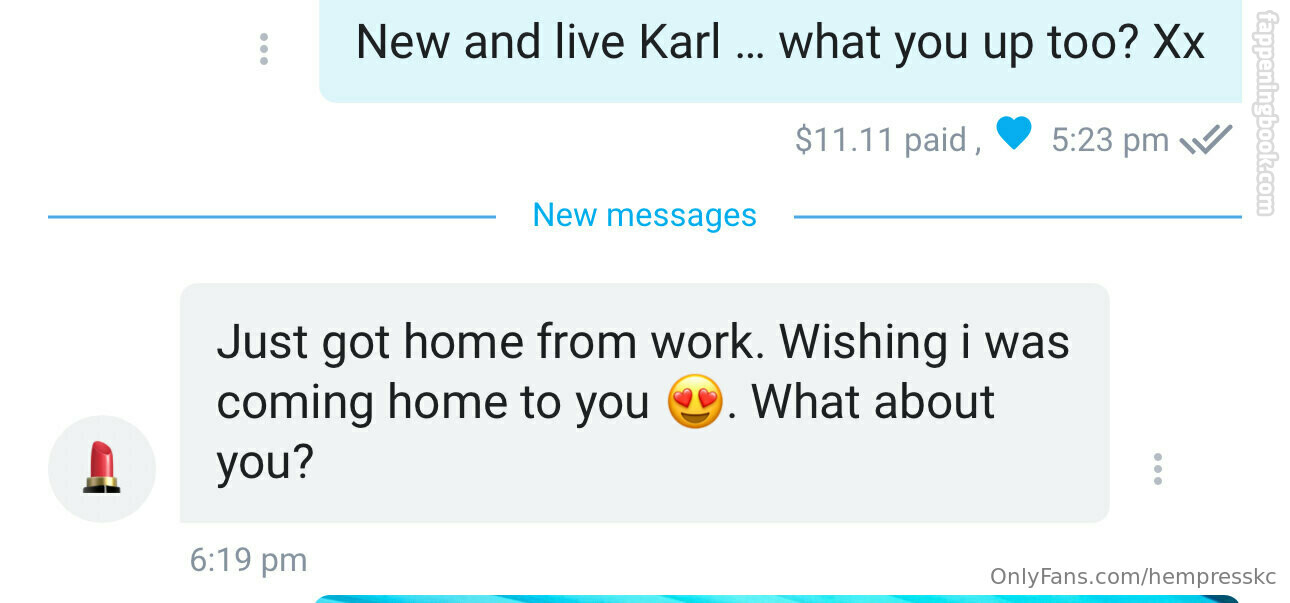This screenshot has width=1290, height=603.
Task: Click the 6:19 pm timestamp
Action: (248, 560)
